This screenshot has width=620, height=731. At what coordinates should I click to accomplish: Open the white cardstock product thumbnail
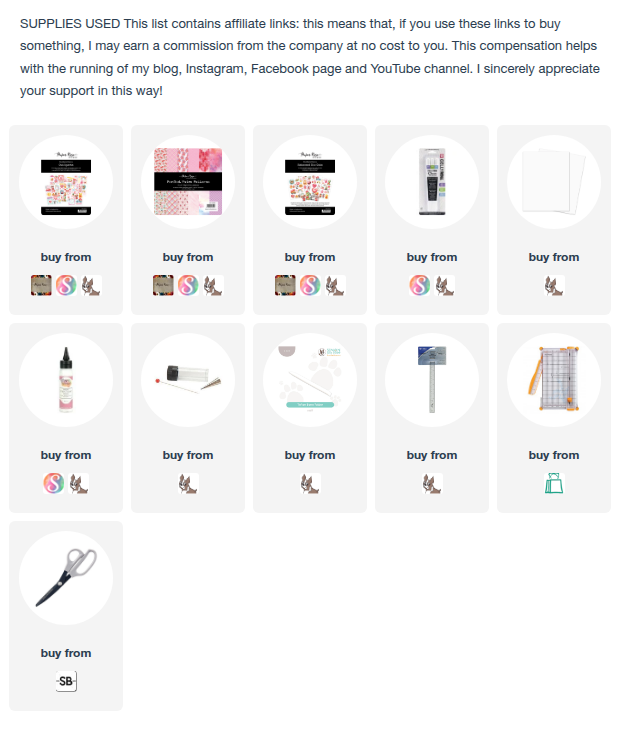click(554, 182)
